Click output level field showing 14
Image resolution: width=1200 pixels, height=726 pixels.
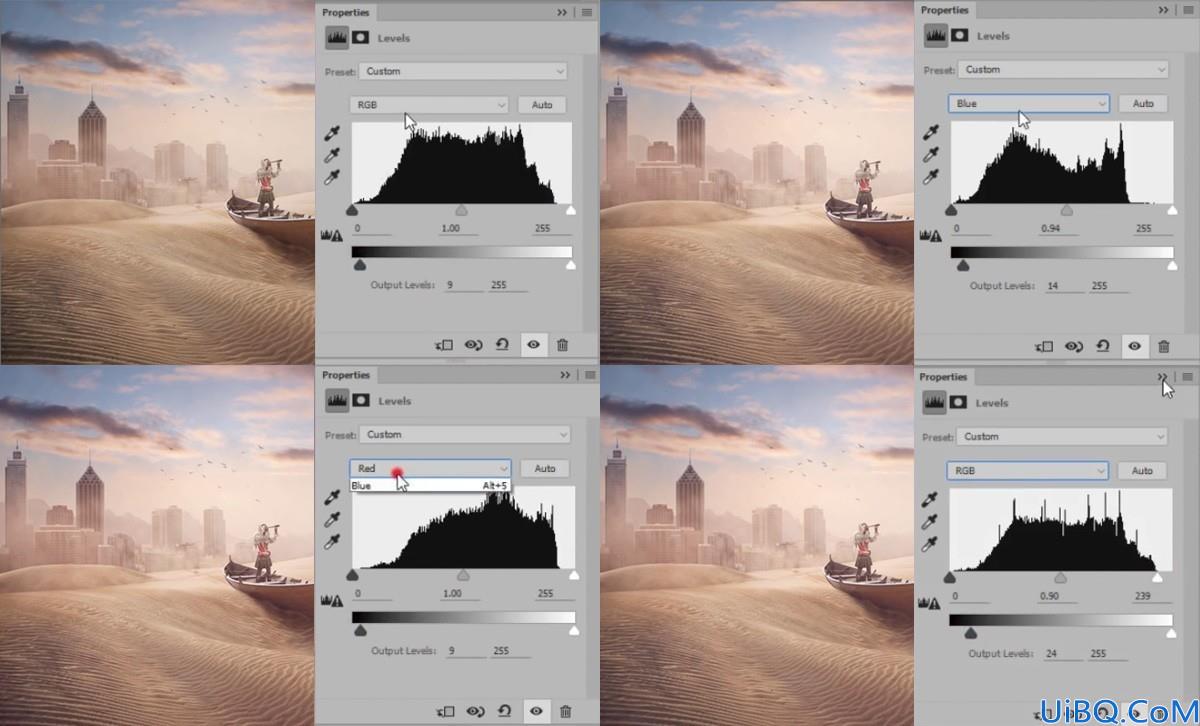pos(1066,285)
